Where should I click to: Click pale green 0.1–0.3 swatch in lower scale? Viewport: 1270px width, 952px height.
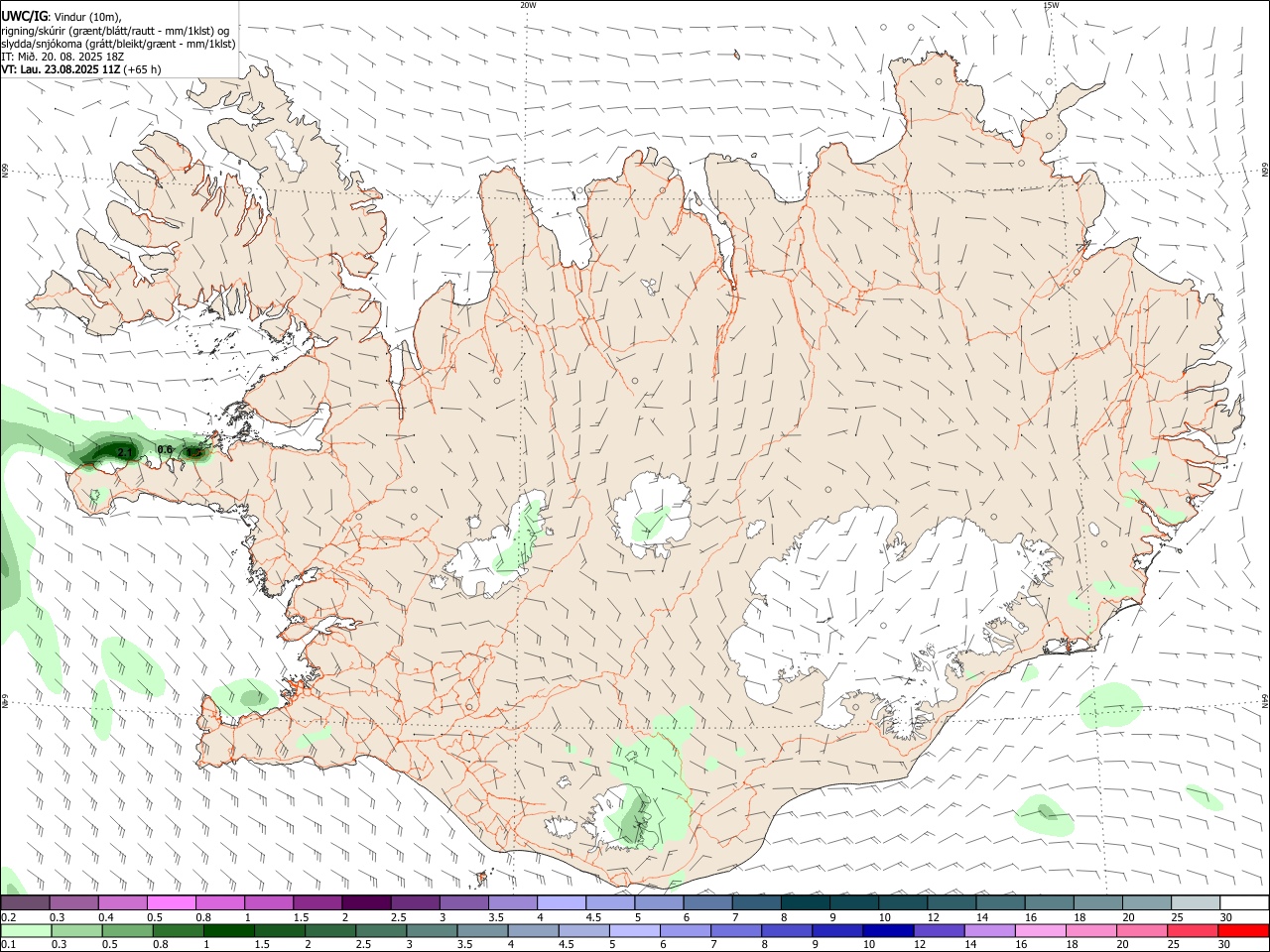[x=26, y=930]
